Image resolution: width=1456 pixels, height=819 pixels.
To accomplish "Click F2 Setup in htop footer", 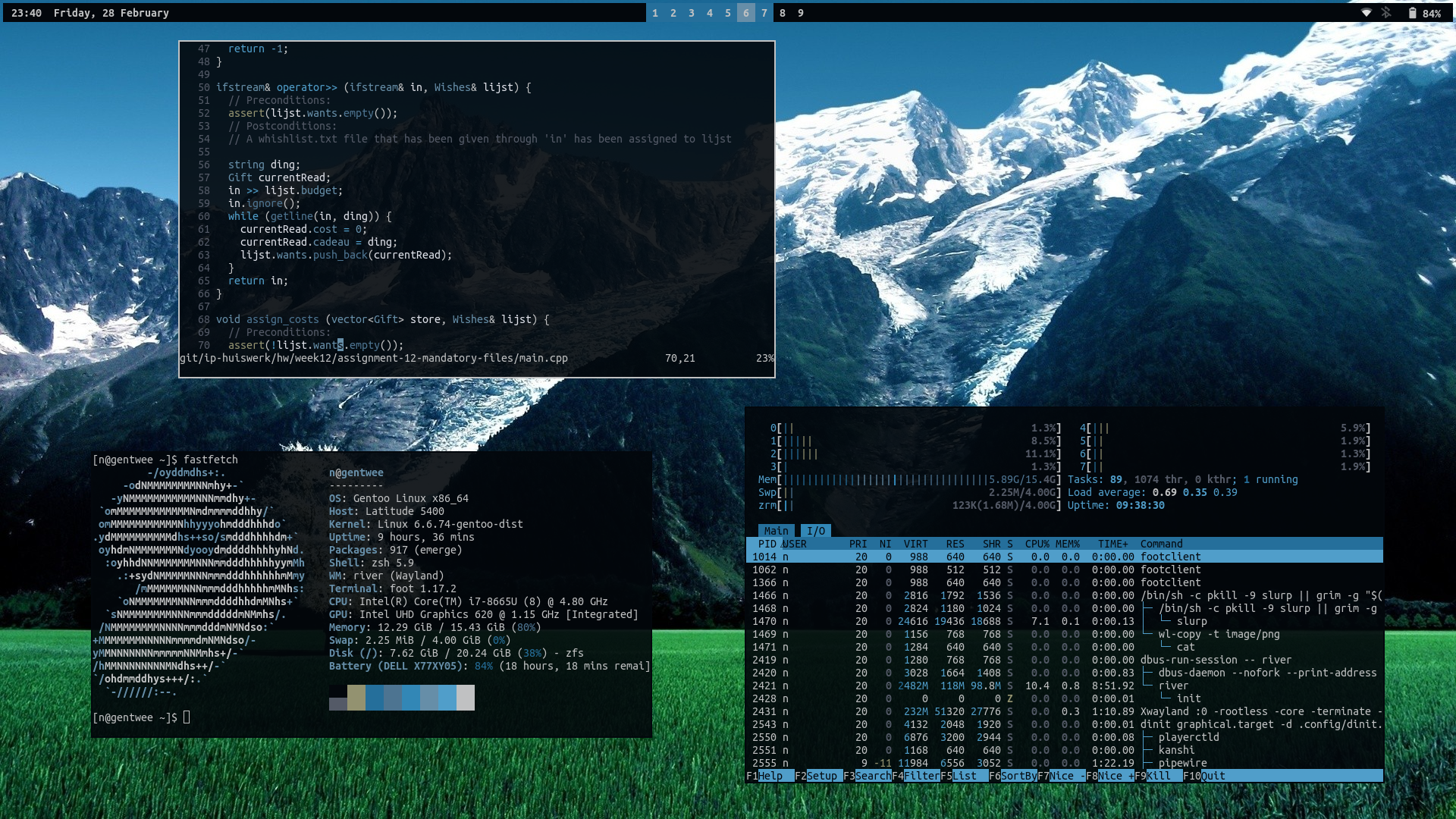I will [x=819, y=776].
